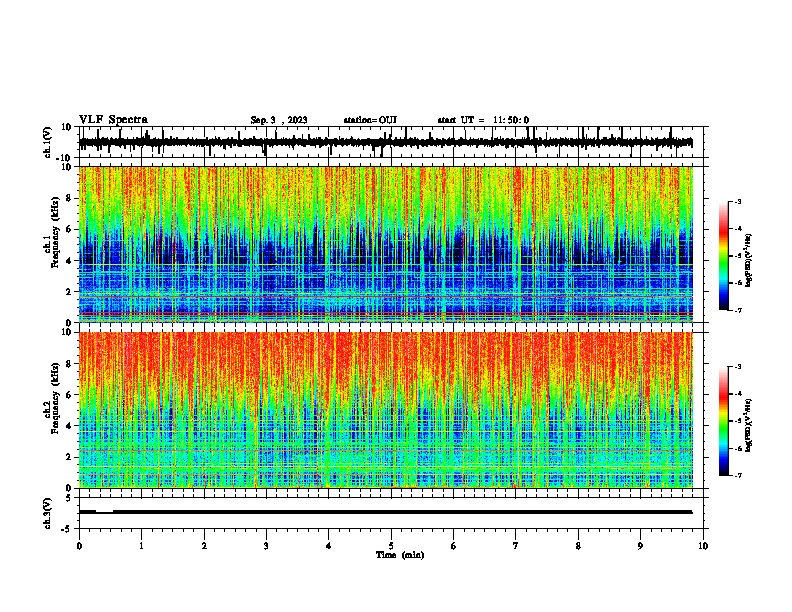
Task: Click Time axis tick label "9"
Action: [640, 546]
